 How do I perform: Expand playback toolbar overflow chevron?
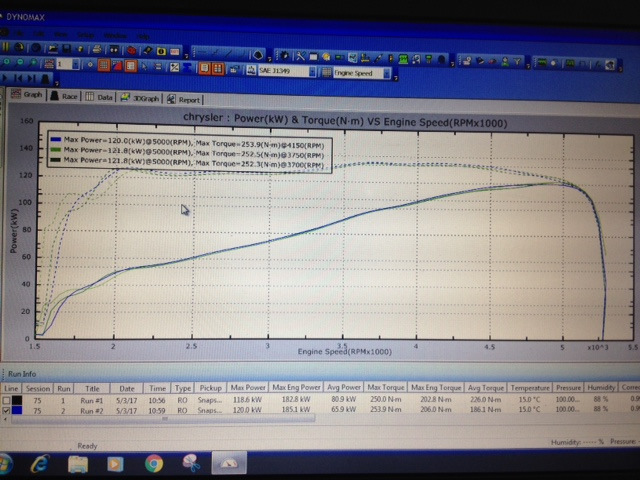[57, 83]
